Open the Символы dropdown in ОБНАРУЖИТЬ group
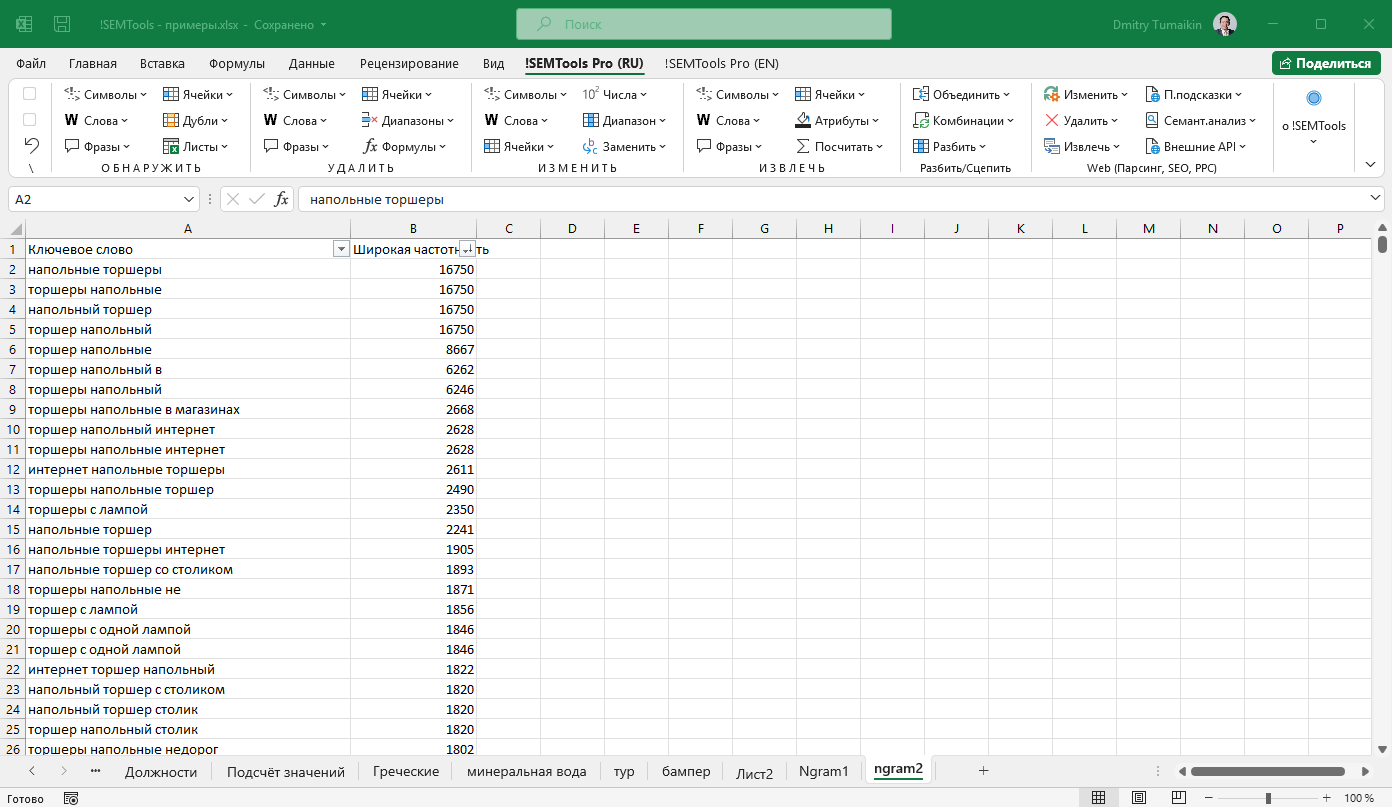 click(x=105, y=95)
